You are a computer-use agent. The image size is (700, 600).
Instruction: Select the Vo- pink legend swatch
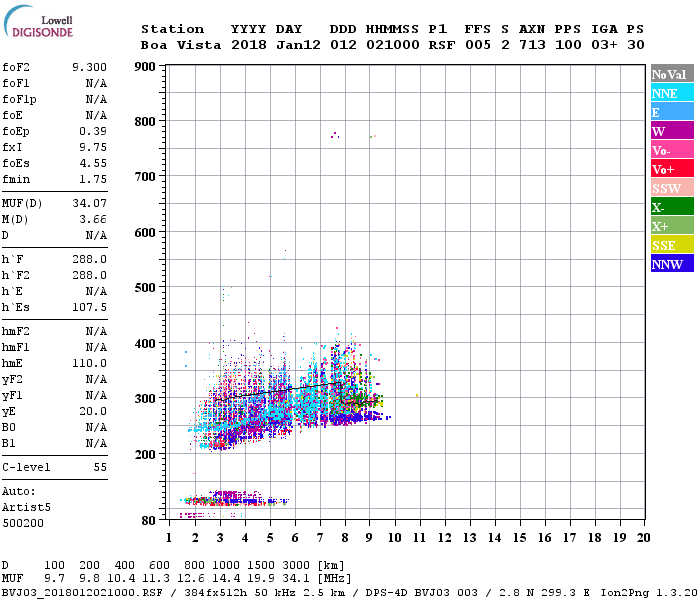click(672, 150)
